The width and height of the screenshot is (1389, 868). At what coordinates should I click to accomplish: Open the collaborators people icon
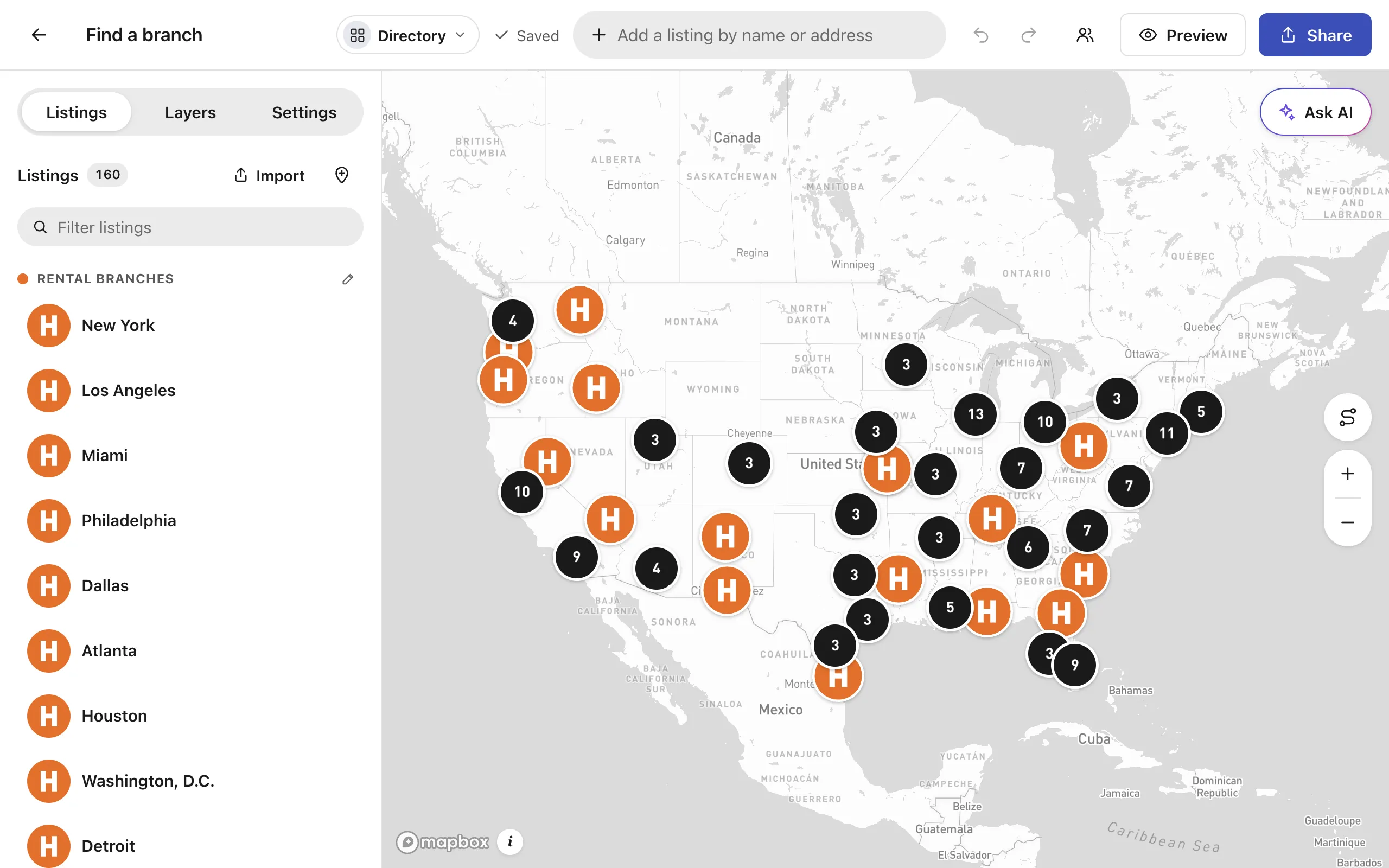coord(1085,35)
